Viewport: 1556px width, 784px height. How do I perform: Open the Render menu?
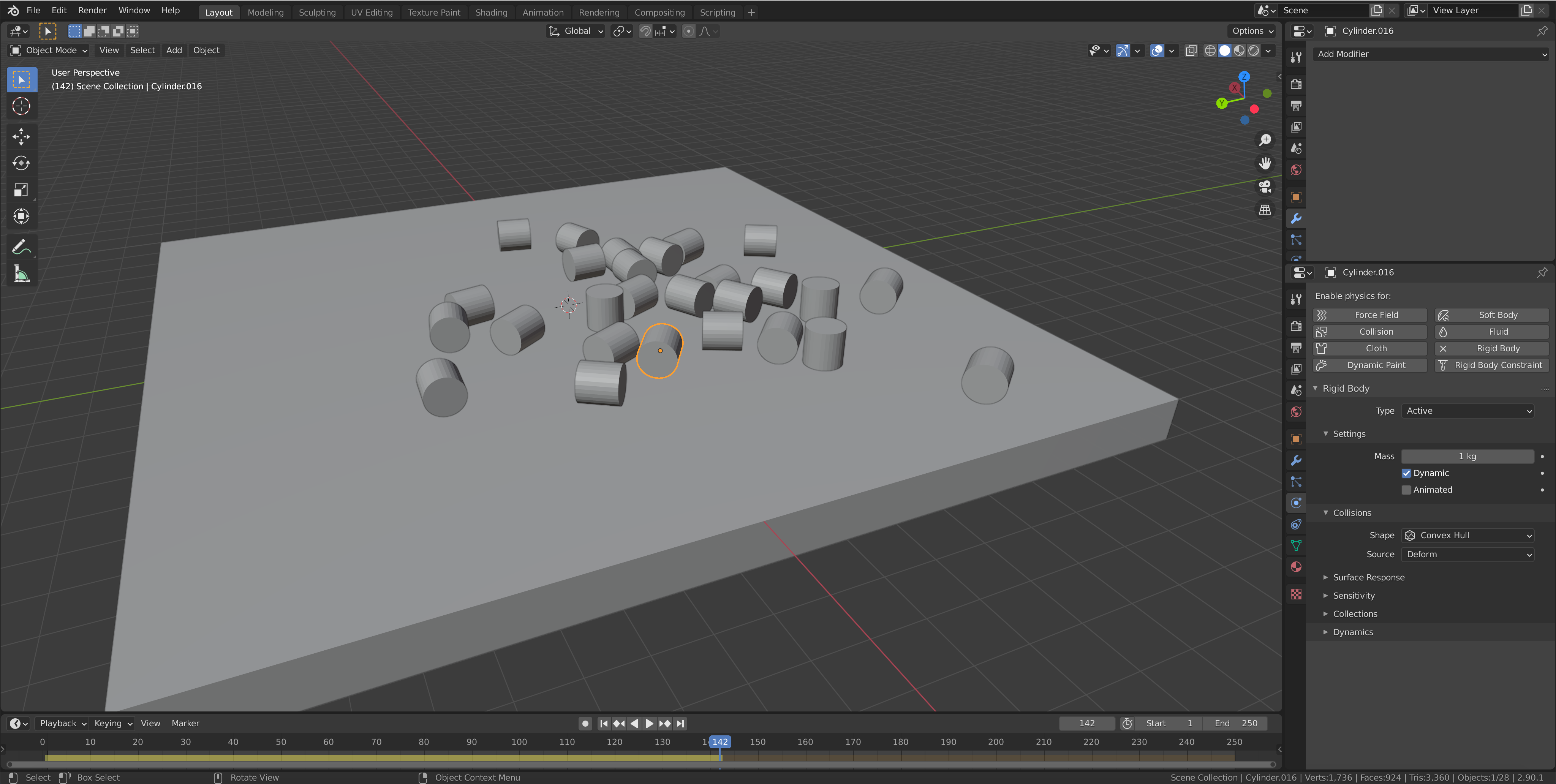(92, 10)
